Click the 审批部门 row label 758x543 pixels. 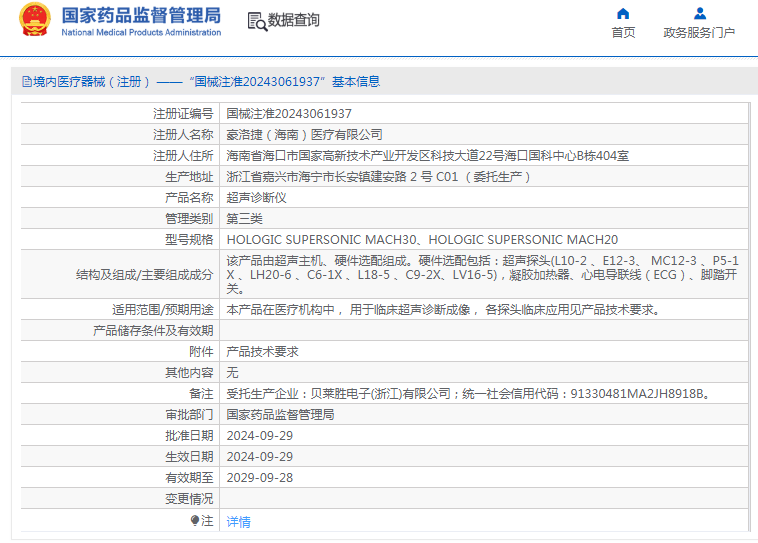(x=189, y=414)
